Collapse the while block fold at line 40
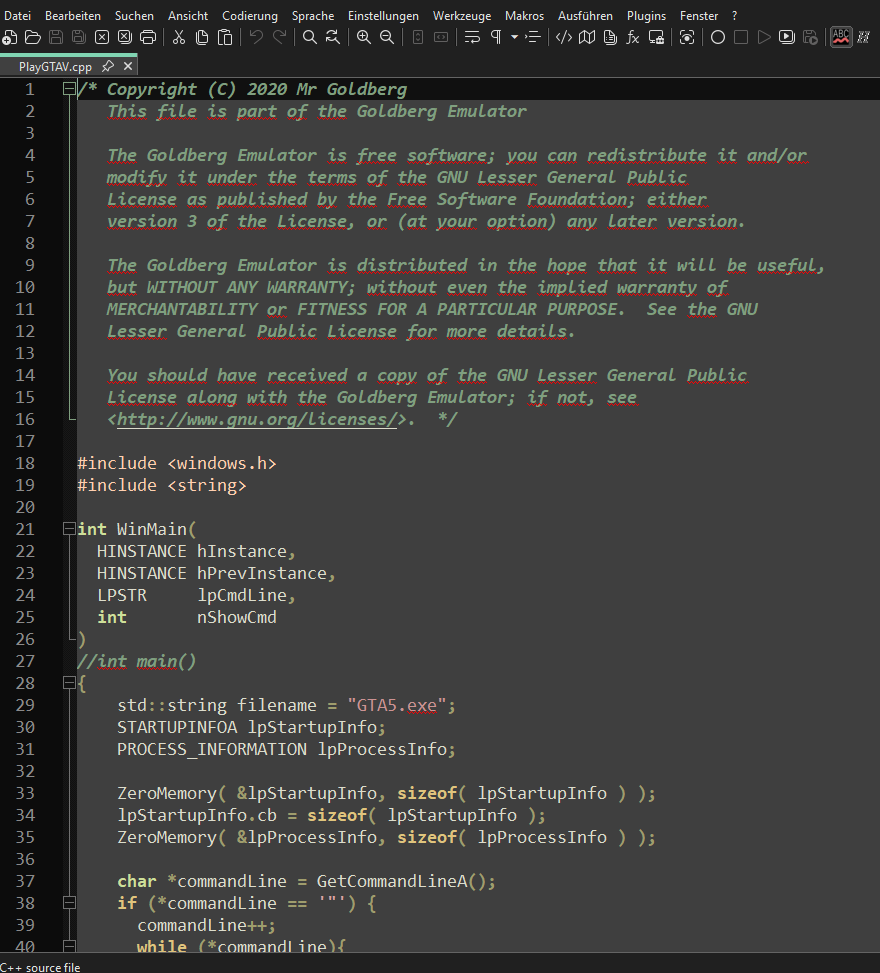Screen dimensions: 880x973 click(69, 947)
